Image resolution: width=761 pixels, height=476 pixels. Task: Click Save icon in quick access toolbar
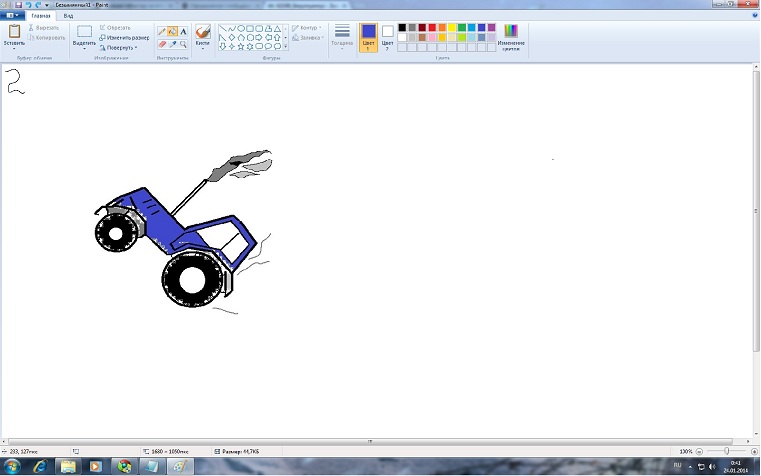pos(18,4)
